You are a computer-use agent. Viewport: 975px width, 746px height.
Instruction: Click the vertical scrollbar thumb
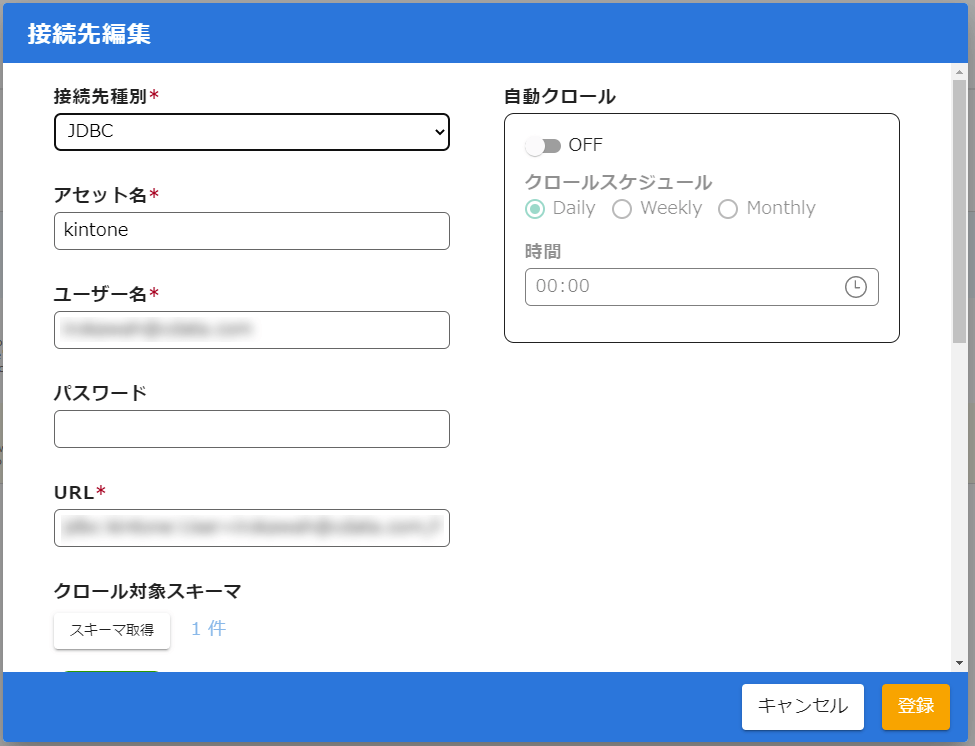pos(960,210)
